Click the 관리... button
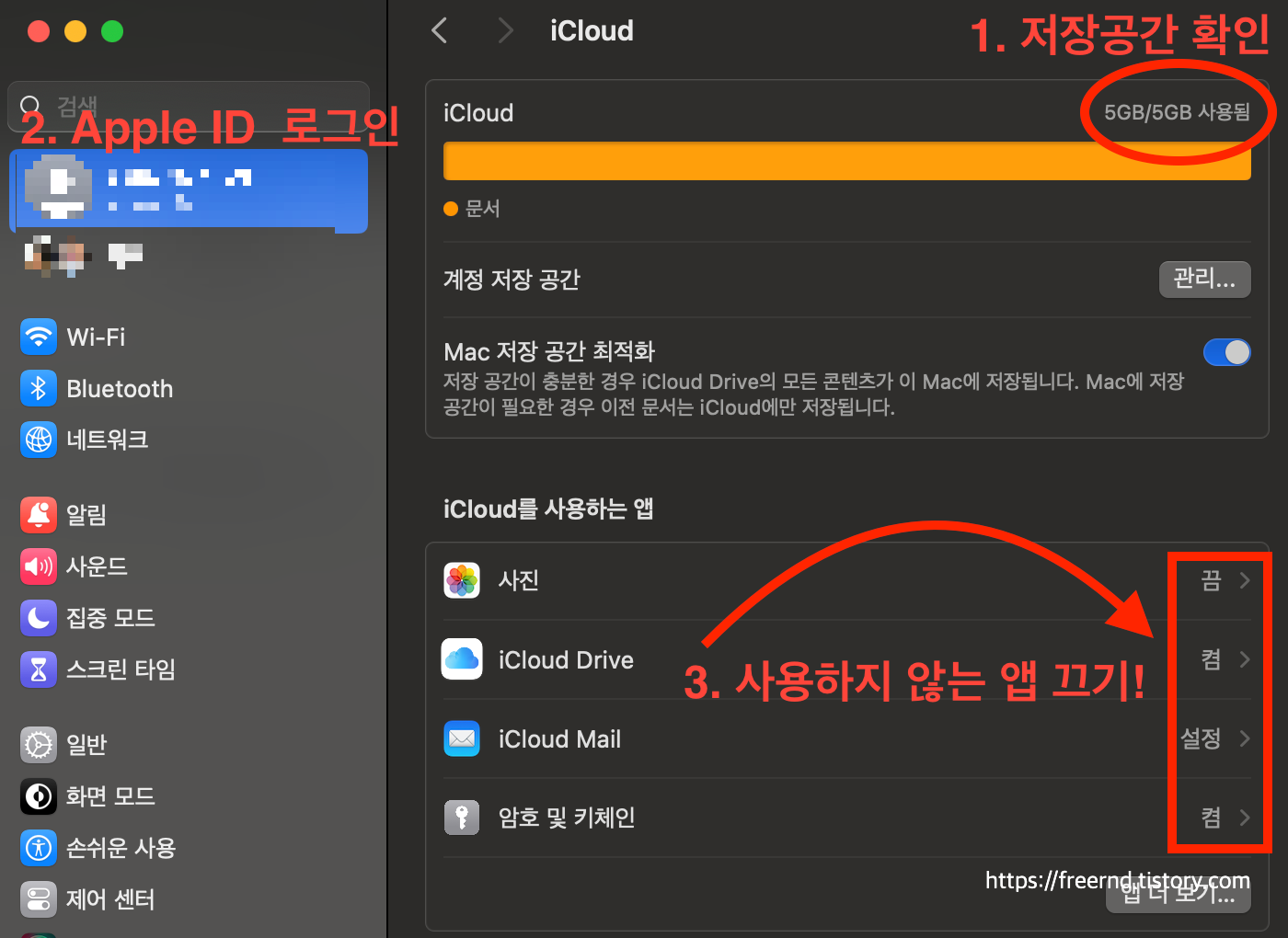The width and height of the screenshot is (1288, 938). (1204, 279)
